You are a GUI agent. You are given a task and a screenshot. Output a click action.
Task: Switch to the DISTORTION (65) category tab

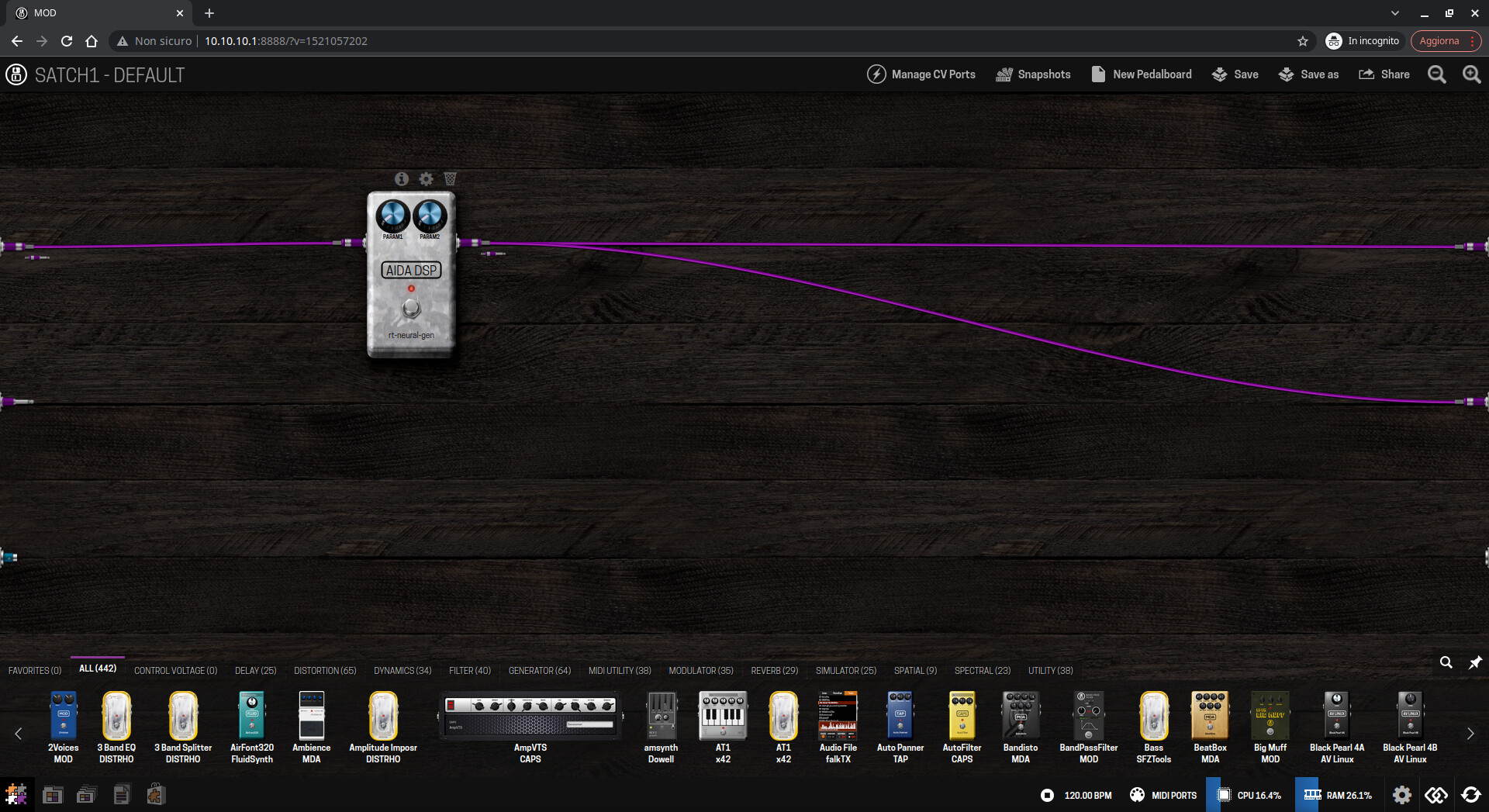pos(325,671)
